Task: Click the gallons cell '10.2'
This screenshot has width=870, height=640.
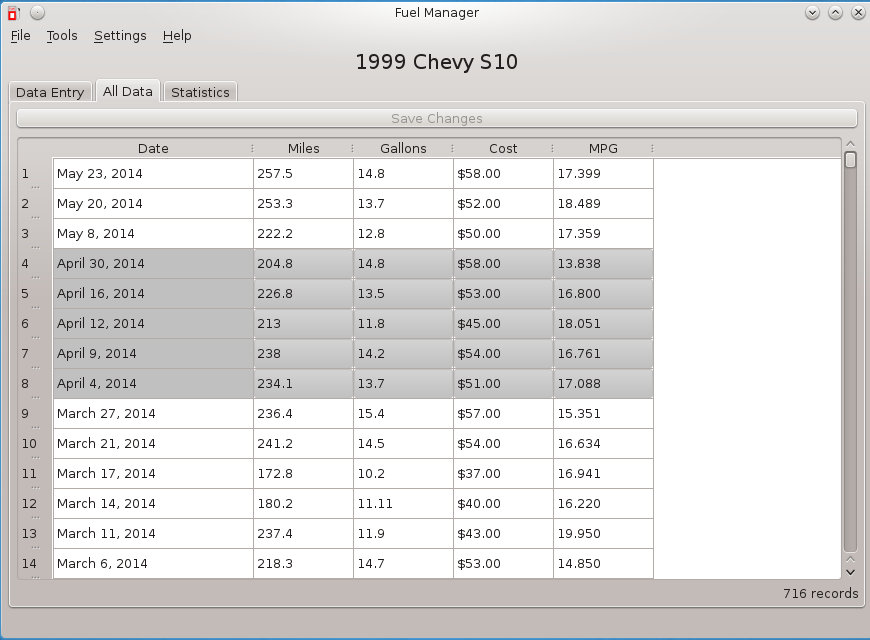Action: pyautogui.click(x=403, y=473)
